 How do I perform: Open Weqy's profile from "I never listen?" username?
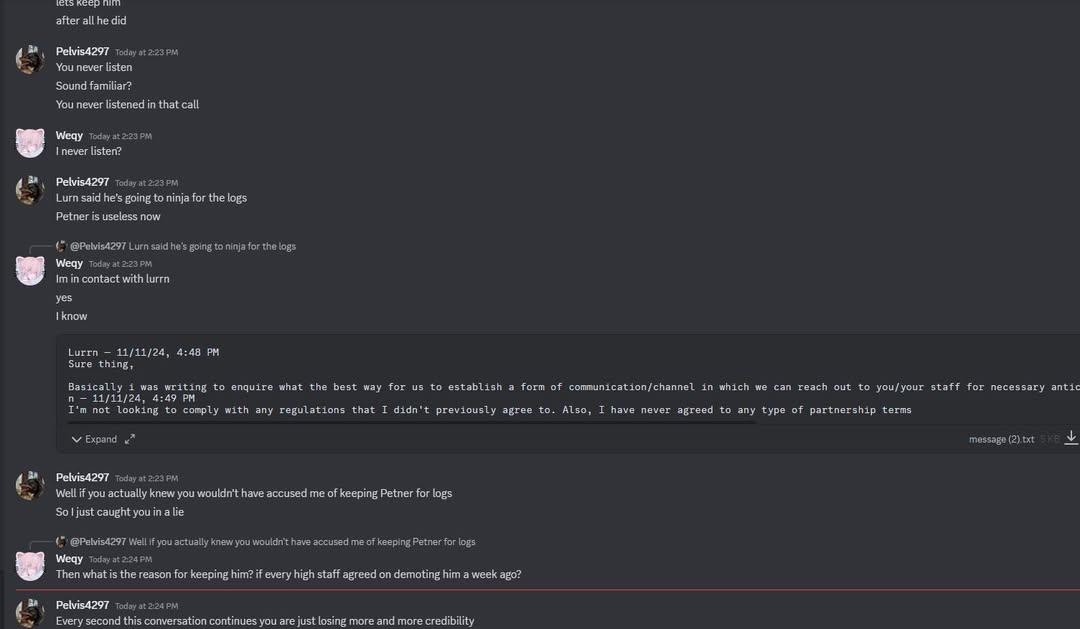pos(69,135)
